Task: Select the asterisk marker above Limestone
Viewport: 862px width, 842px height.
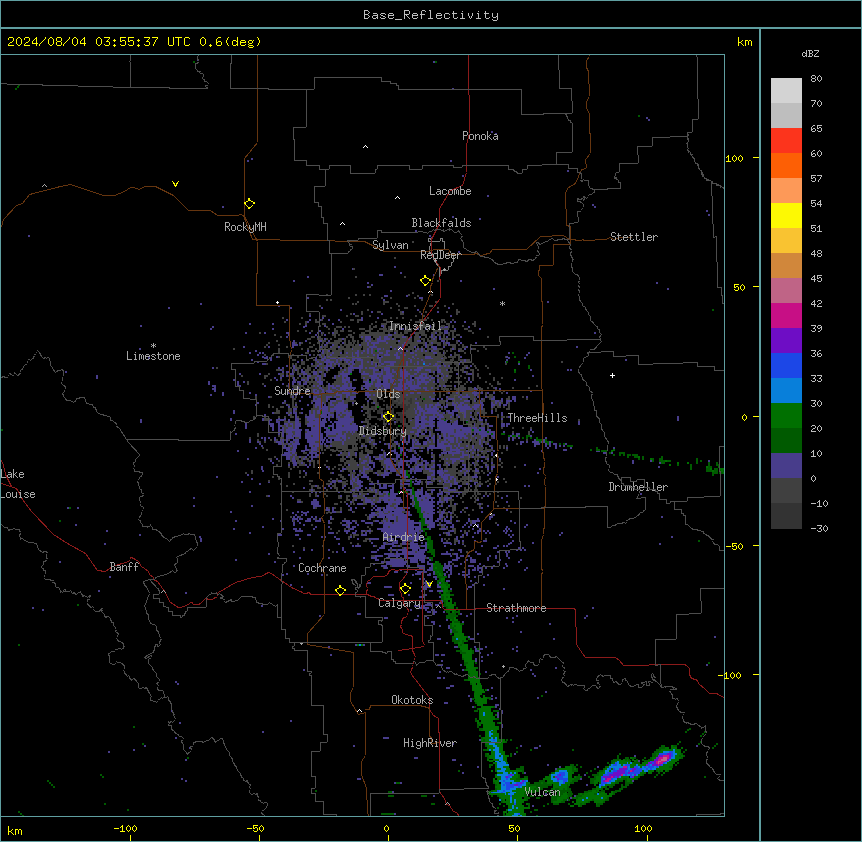Action: pos(153,346)
